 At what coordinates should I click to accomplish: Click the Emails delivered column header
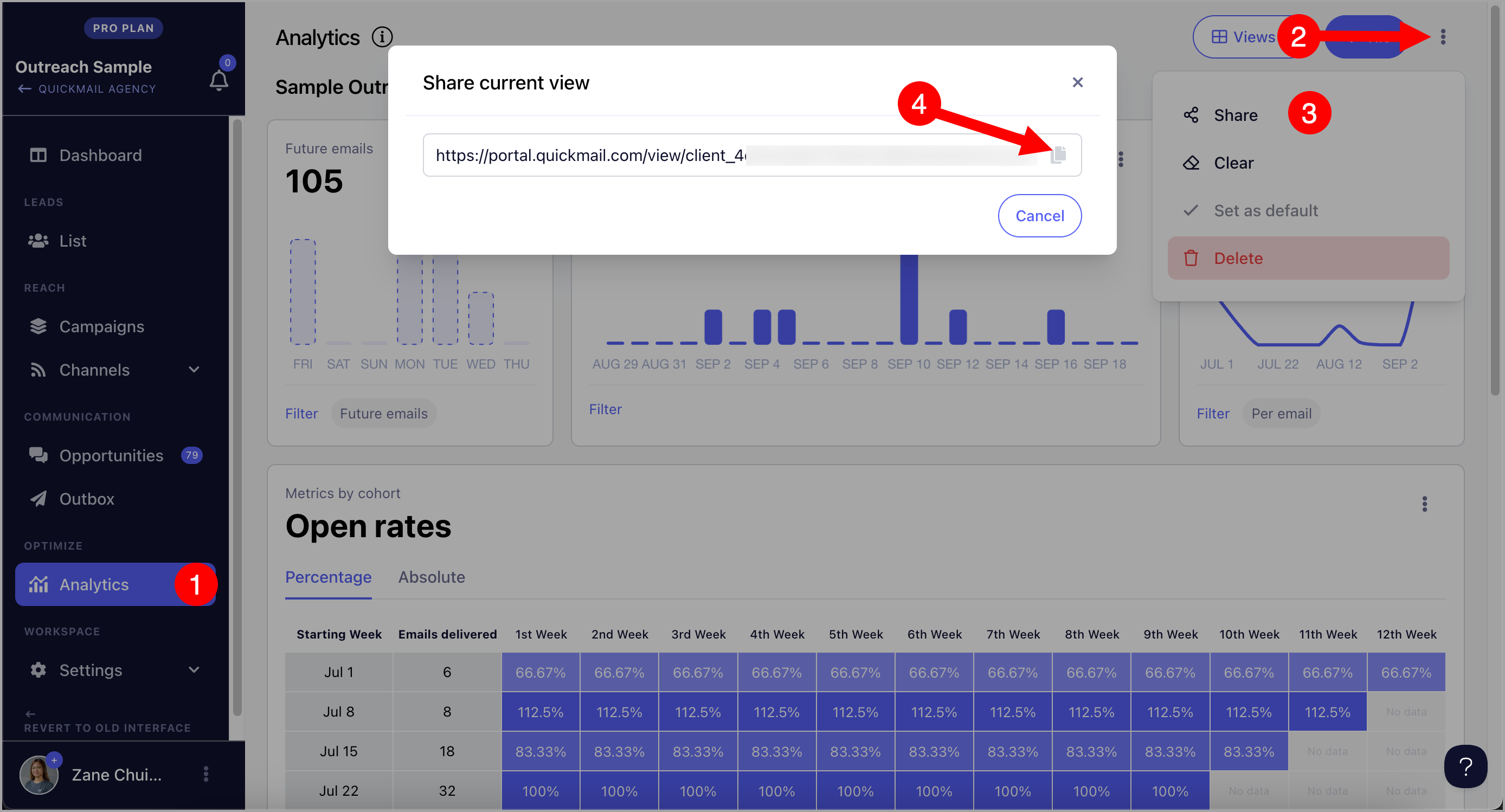(447, 634)
